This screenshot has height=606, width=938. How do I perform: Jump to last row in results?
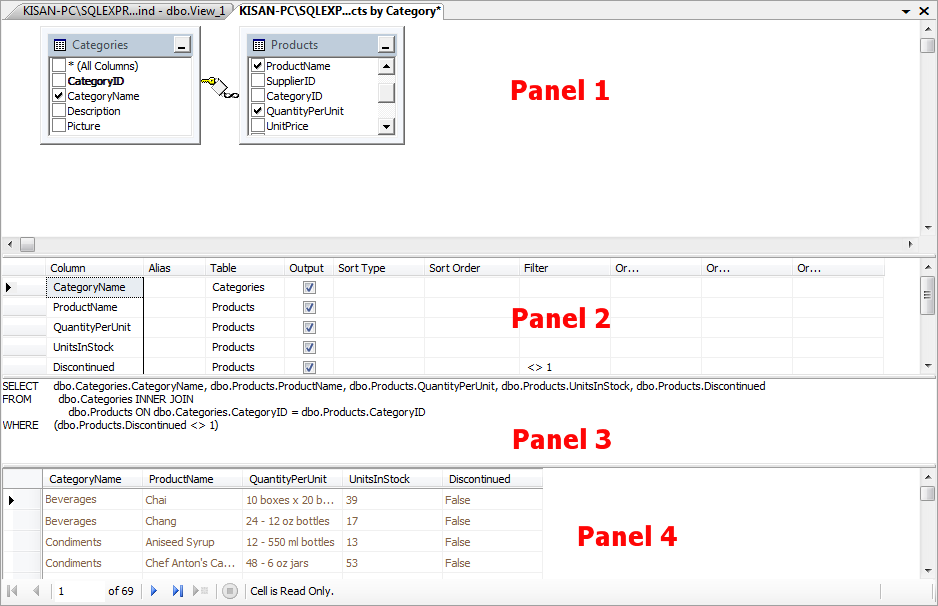[x=178, y=591]
